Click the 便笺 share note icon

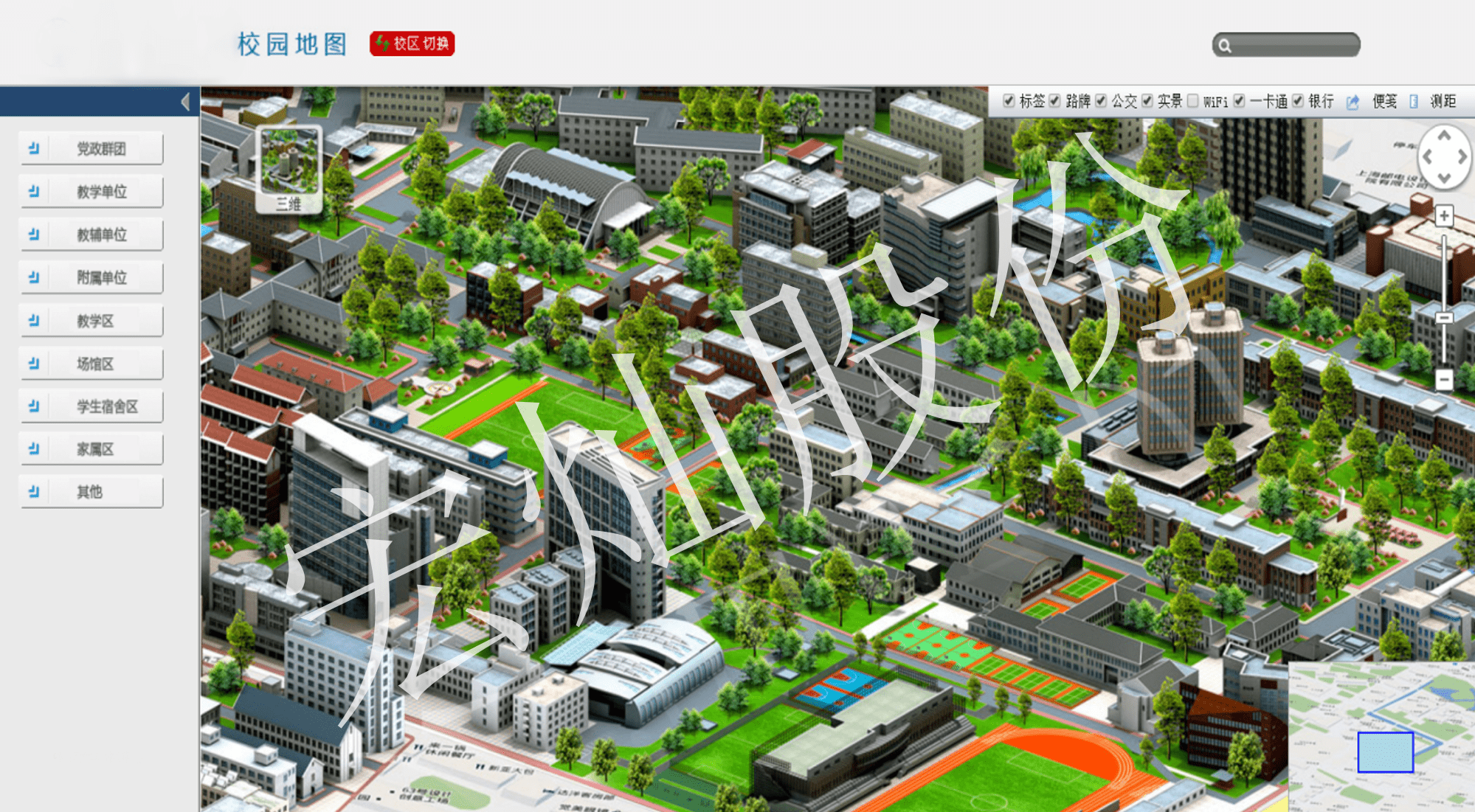click(x=1353, y=103)
